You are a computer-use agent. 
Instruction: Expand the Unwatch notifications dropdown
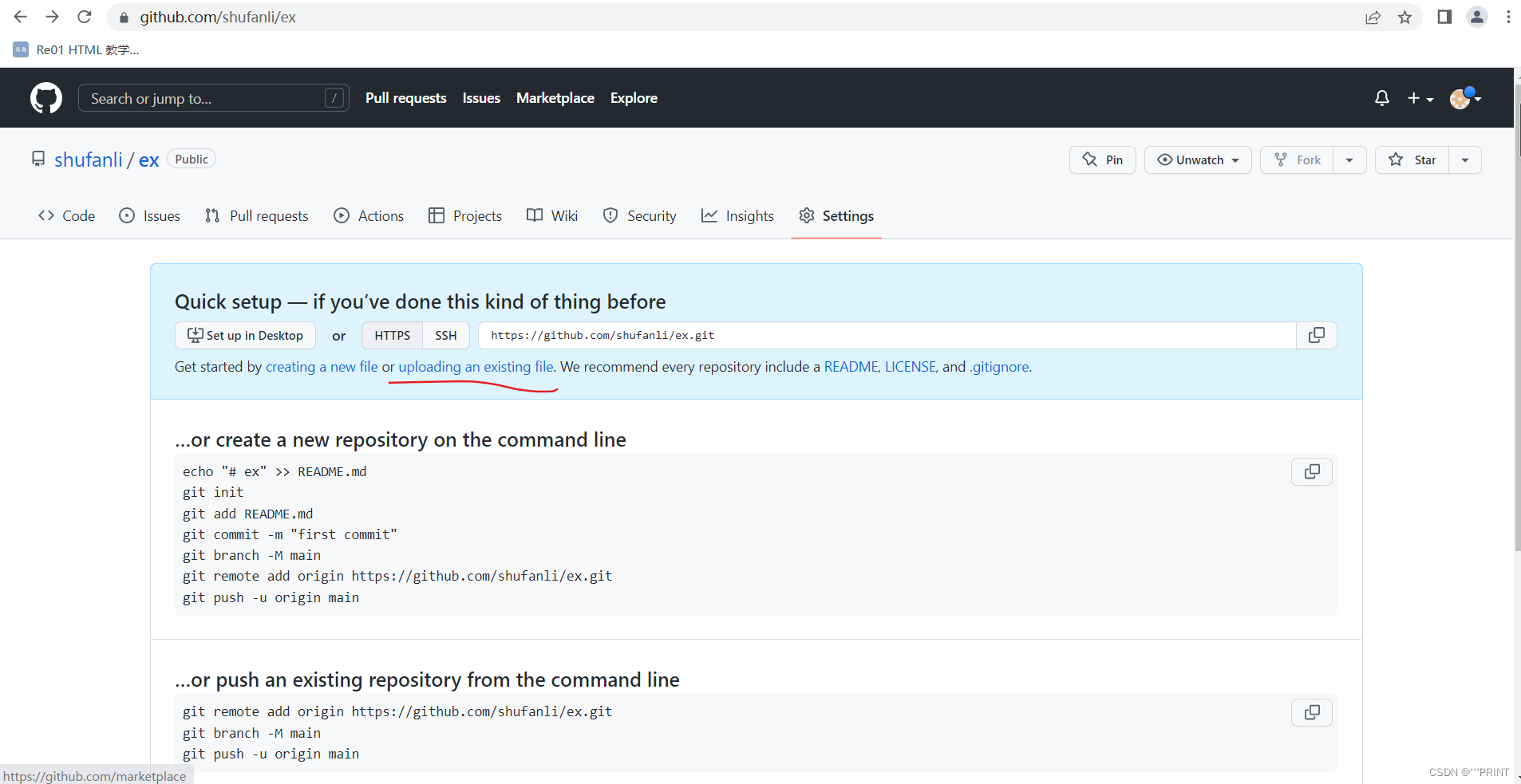(1198, 160)
